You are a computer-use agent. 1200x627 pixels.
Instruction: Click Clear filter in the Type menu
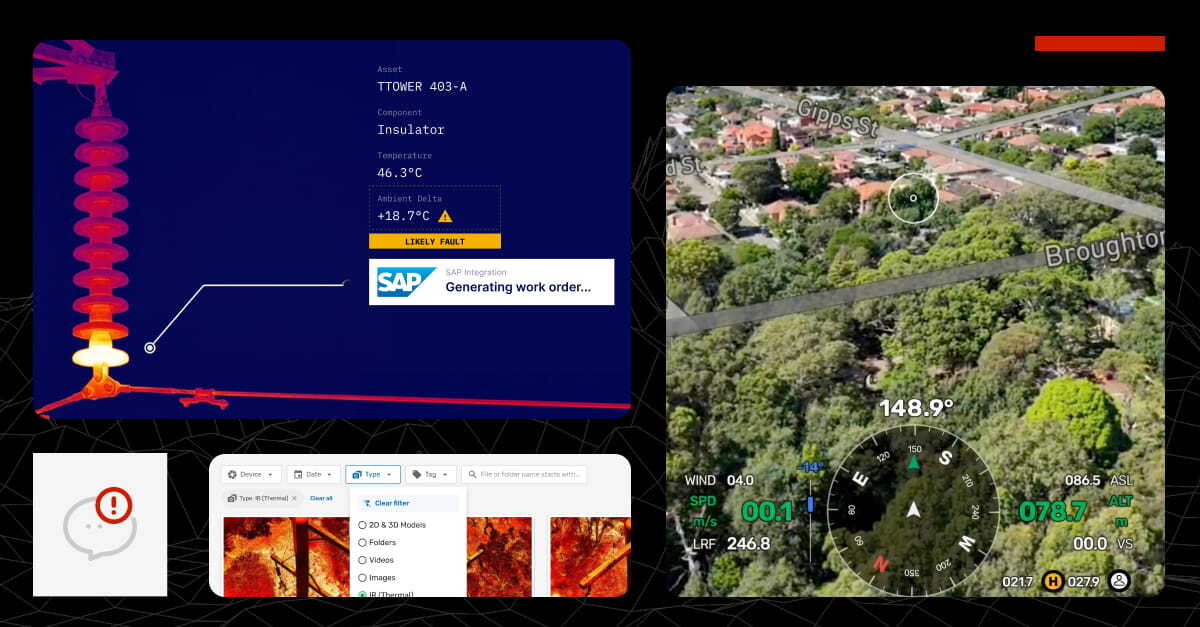point(408,504)
